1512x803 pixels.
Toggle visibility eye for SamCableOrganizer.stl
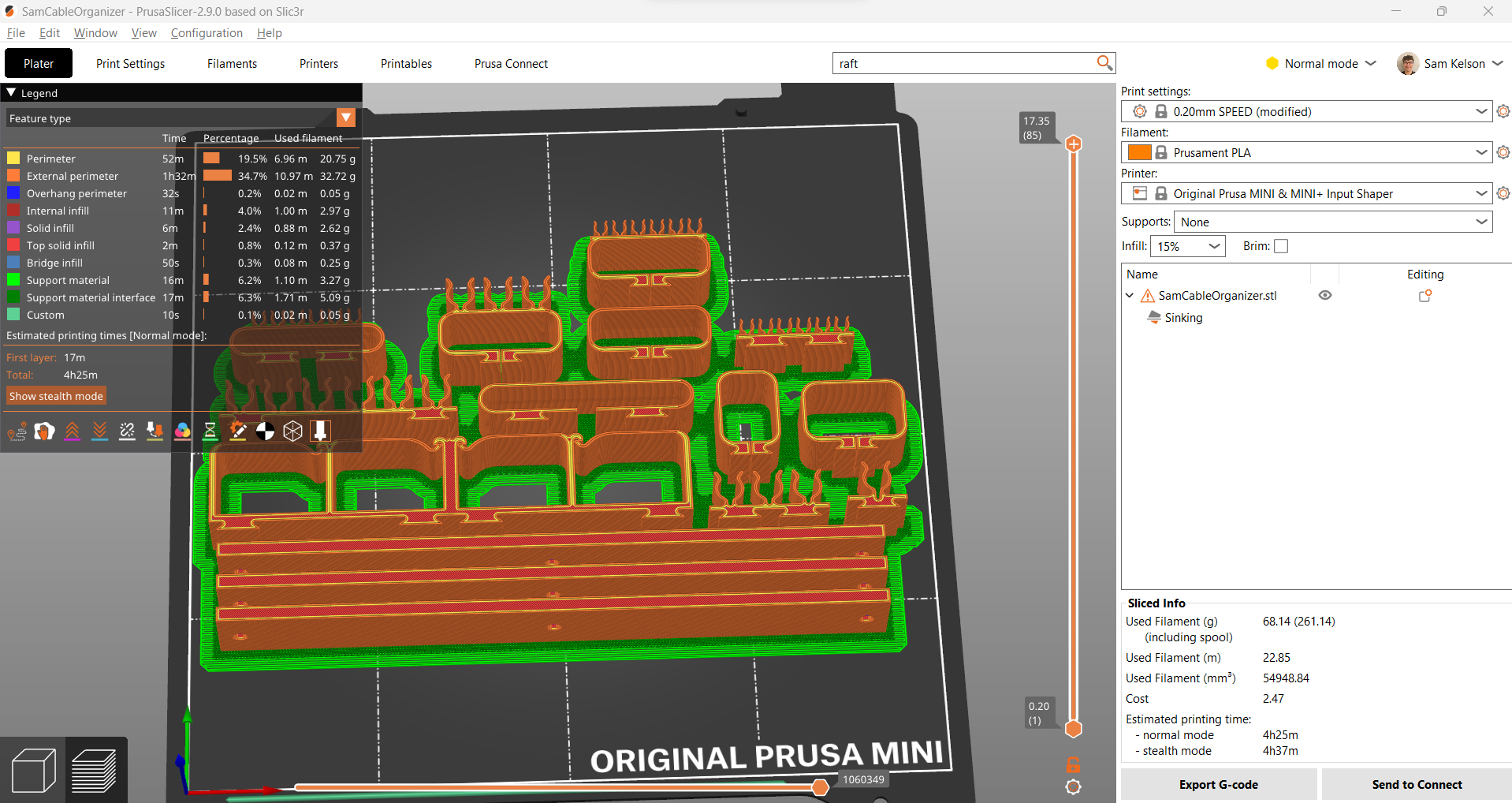pyautogui.click(x=1325, y=295)
